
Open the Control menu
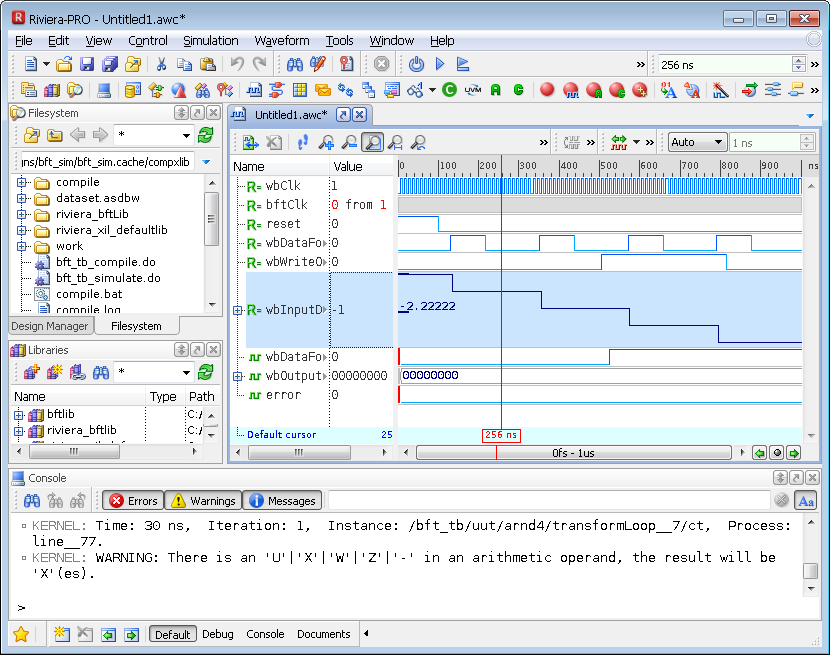coord(148,41)
